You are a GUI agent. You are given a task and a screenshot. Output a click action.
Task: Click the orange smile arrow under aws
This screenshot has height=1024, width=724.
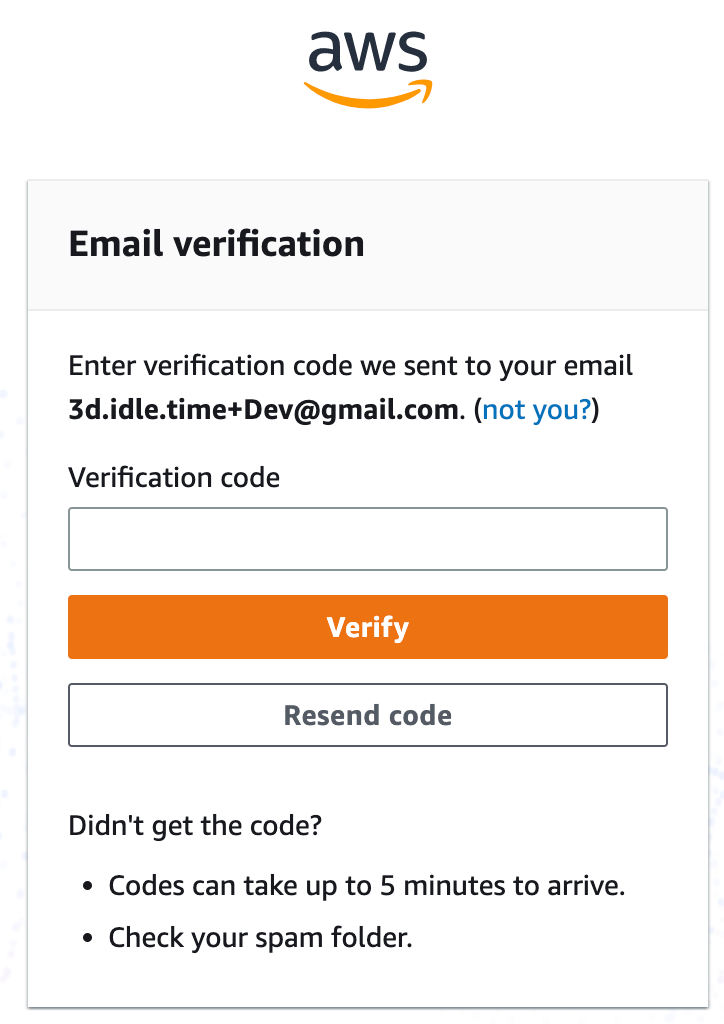[x=368, y=94]
